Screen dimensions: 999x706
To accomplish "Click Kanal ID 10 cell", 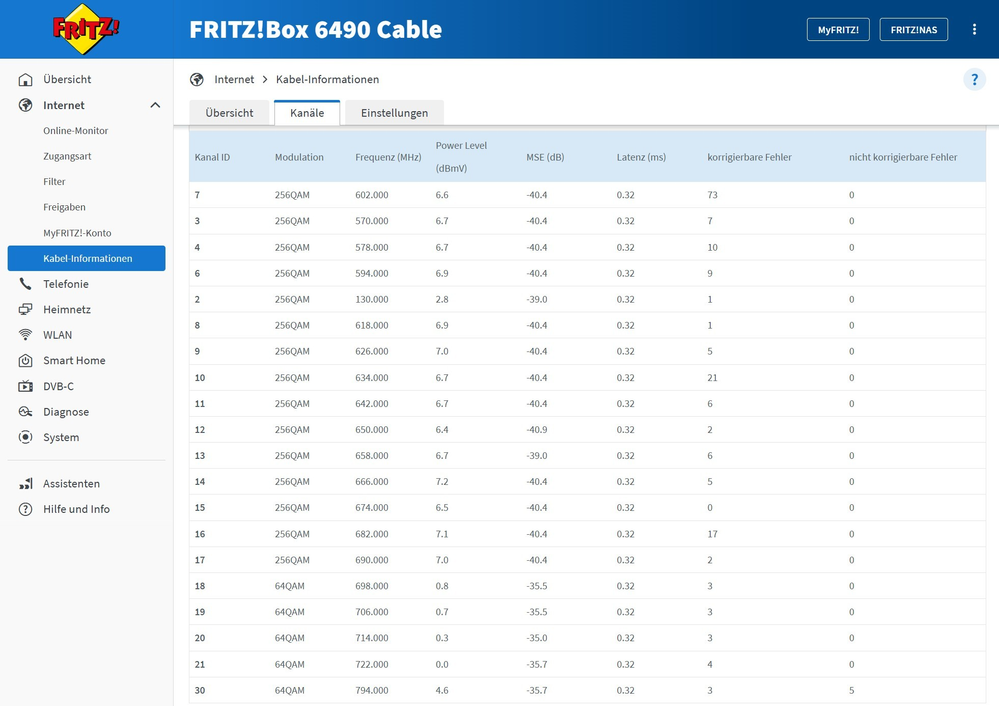I will (200, 378).
